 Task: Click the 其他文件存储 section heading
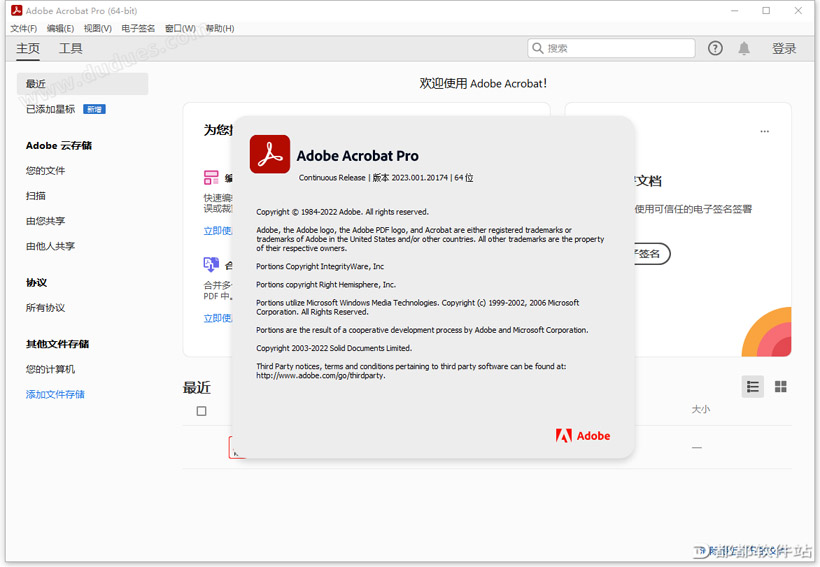point(57,344)
